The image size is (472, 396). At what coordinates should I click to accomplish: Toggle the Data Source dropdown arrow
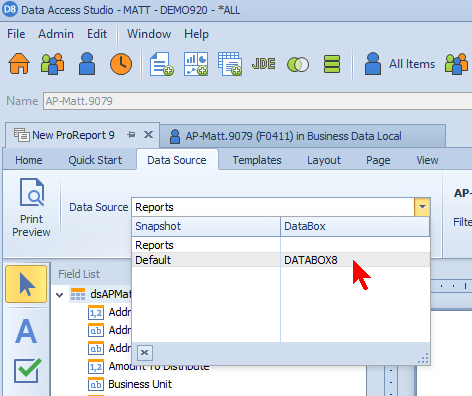(422, 207)
